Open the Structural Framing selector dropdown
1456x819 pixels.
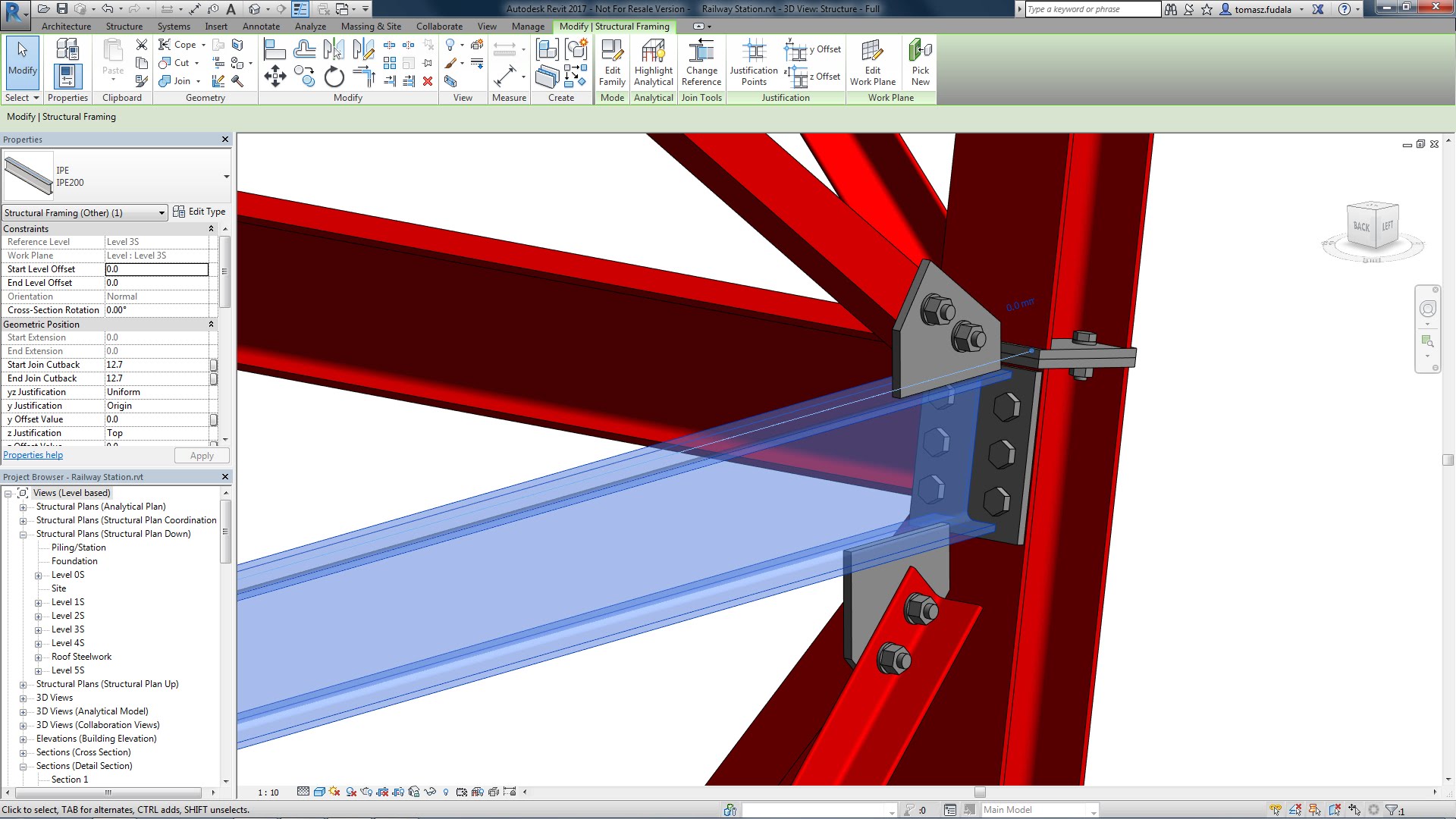161,212
